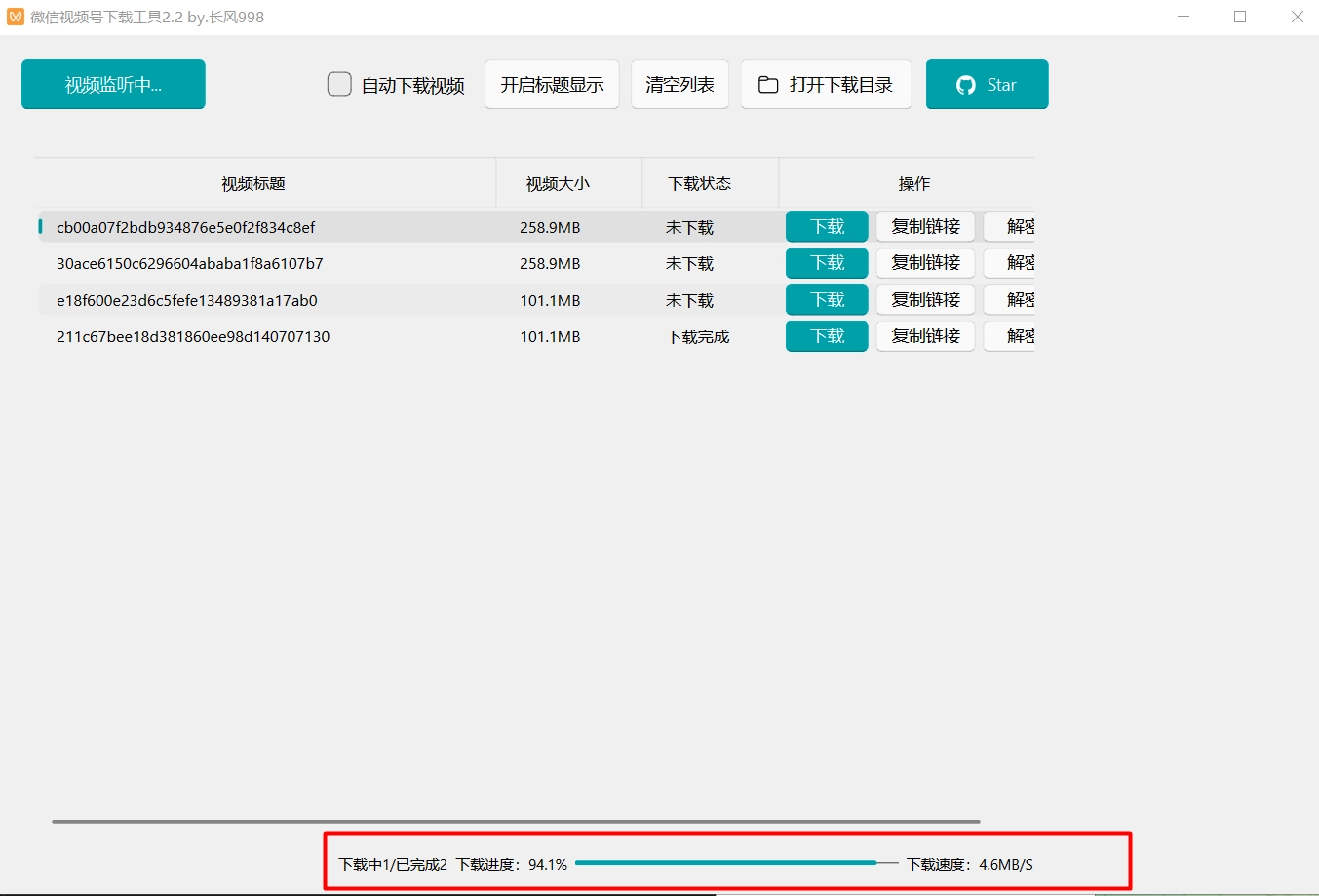Click 258.9MB size in the cb00a07f2bdb row
The width and height of the screenshot is (1319, 896).
click(550, 228)
